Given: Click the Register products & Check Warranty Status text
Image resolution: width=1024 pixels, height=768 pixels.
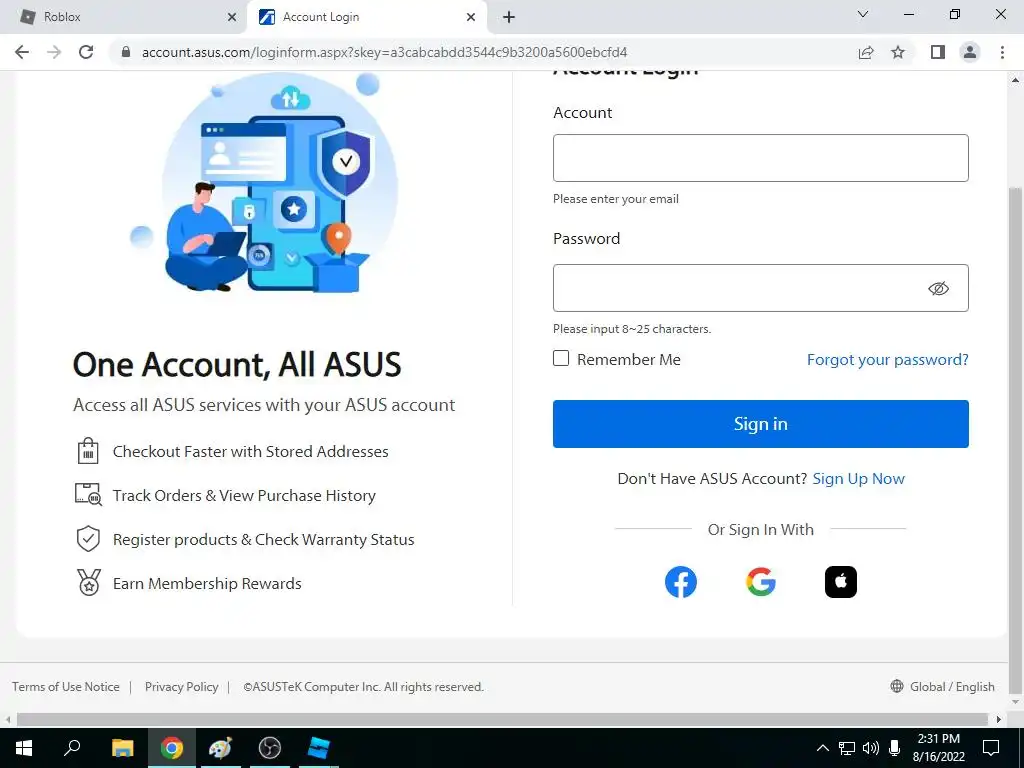Looking at the screenshot, I should point(264,539).
